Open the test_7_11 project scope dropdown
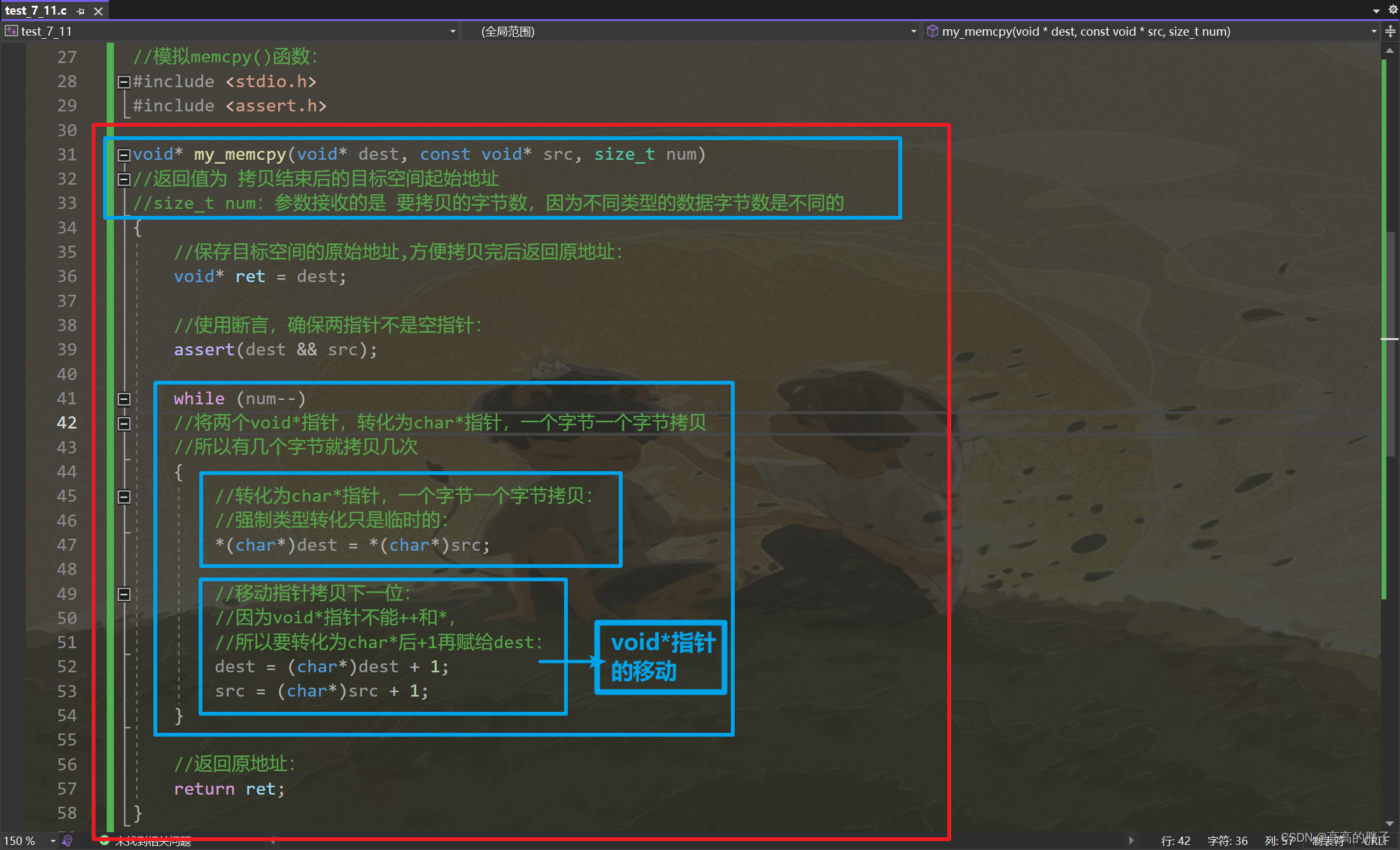1400x850 pixels. (x=453, y=31)
